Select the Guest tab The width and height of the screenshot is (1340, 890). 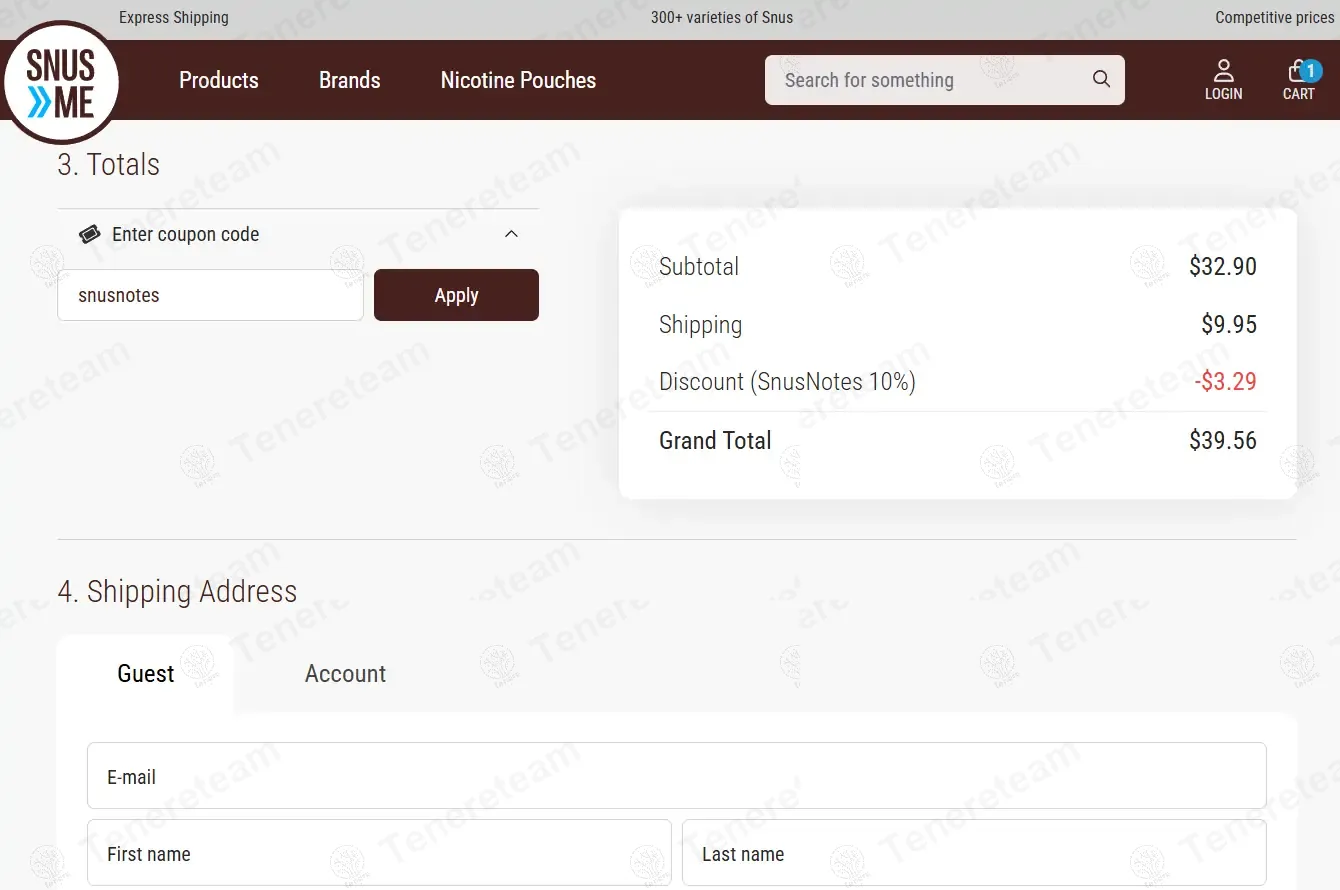pyautogui.click(x=146, y=674)
